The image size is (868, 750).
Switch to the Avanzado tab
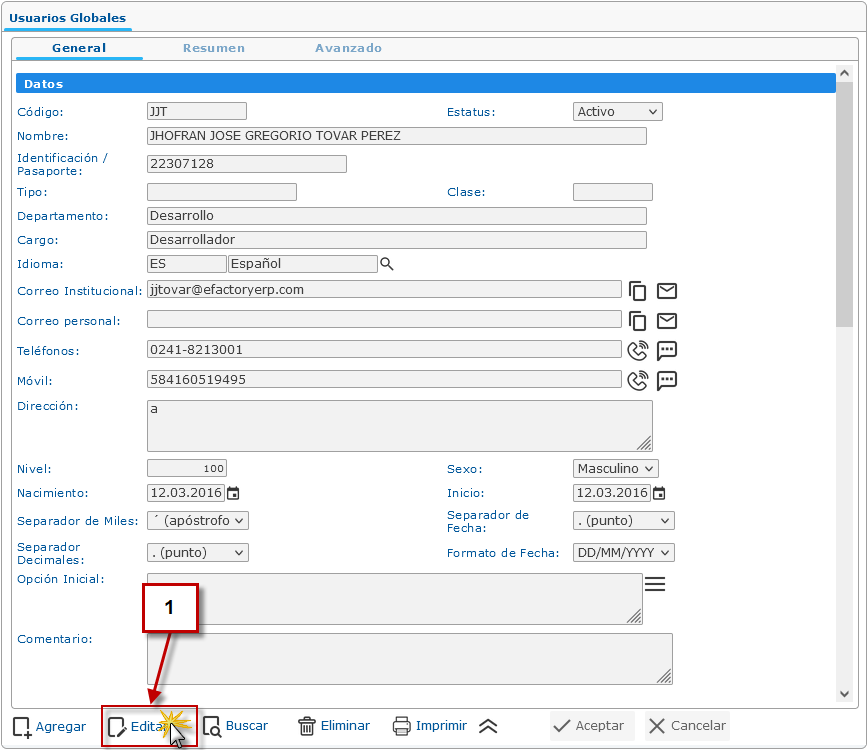pos(348,48)
